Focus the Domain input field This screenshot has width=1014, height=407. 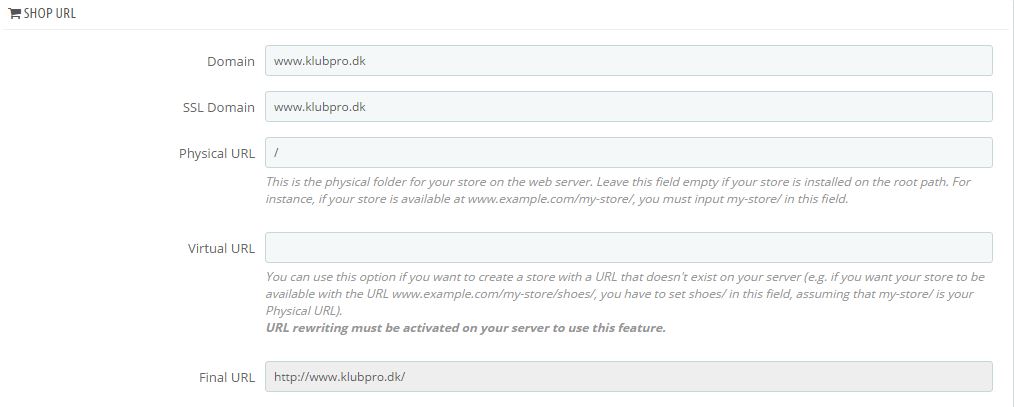pos(629,61)
